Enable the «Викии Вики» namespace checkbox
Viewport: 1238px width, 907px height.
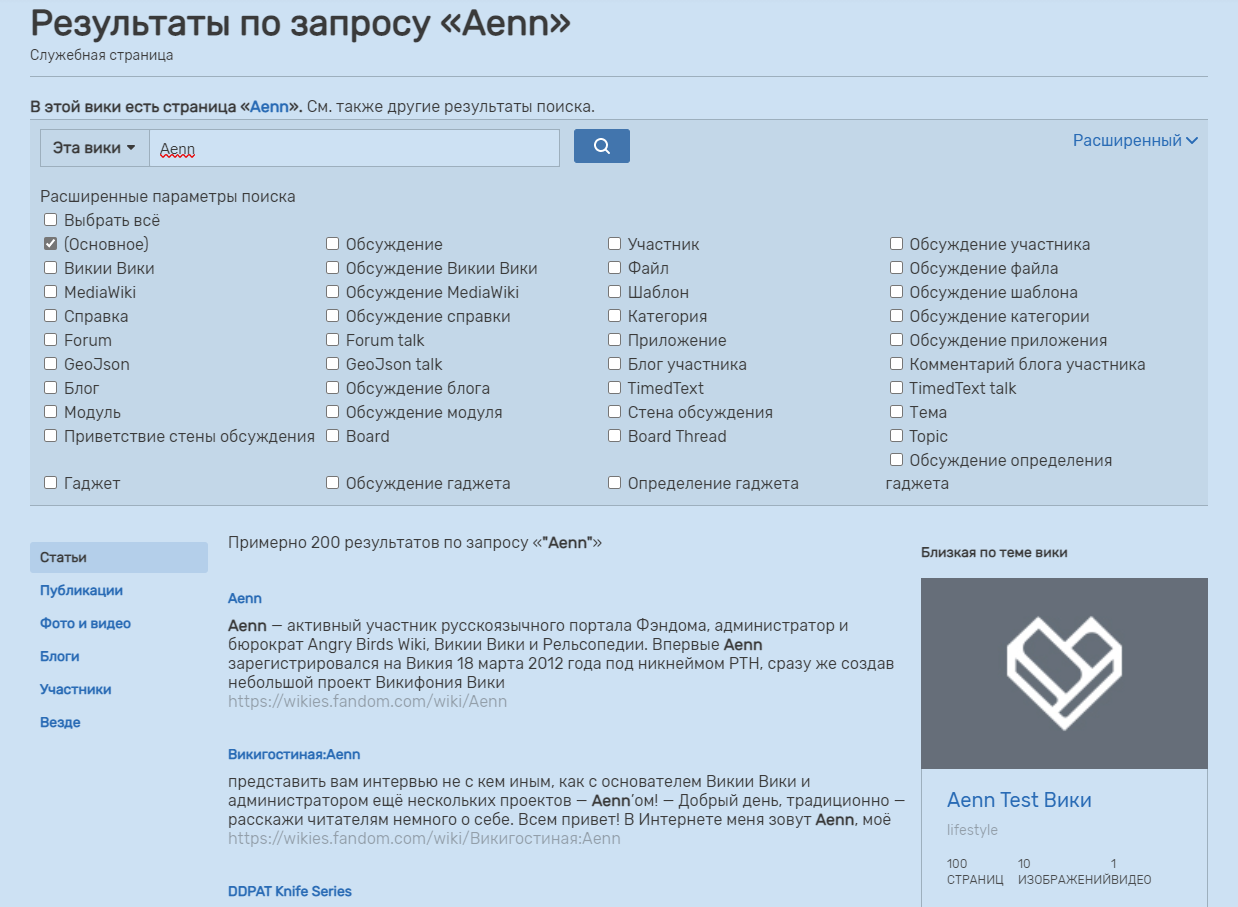(50, 268)
